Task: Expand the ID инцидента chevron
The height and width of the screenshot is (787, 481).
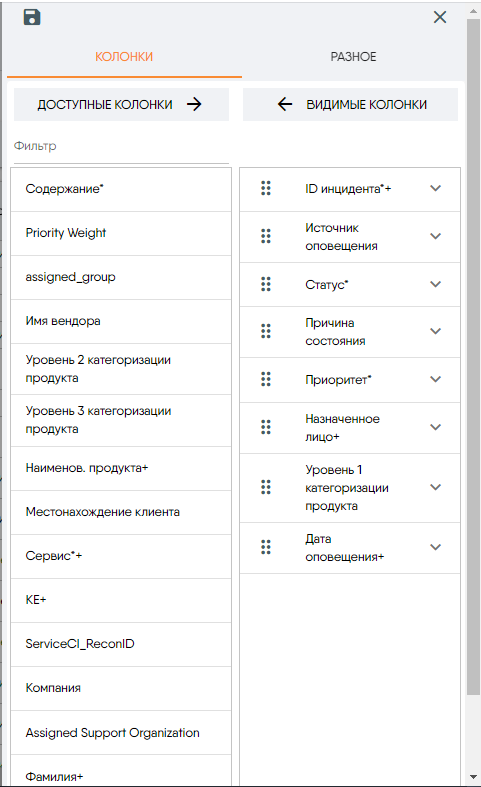Action: click(435, 188)
